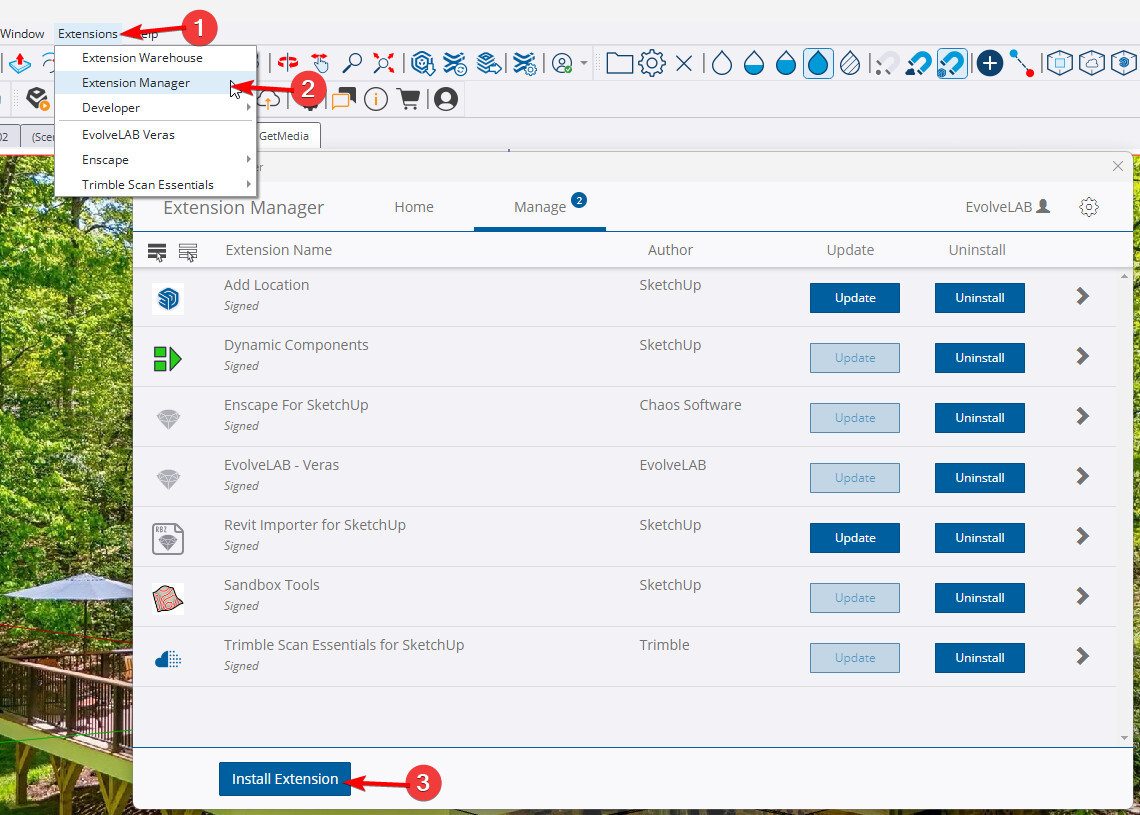Click the Extension Manager settings gear icon
This screenshot has width=1140, height=815.
1088,207
